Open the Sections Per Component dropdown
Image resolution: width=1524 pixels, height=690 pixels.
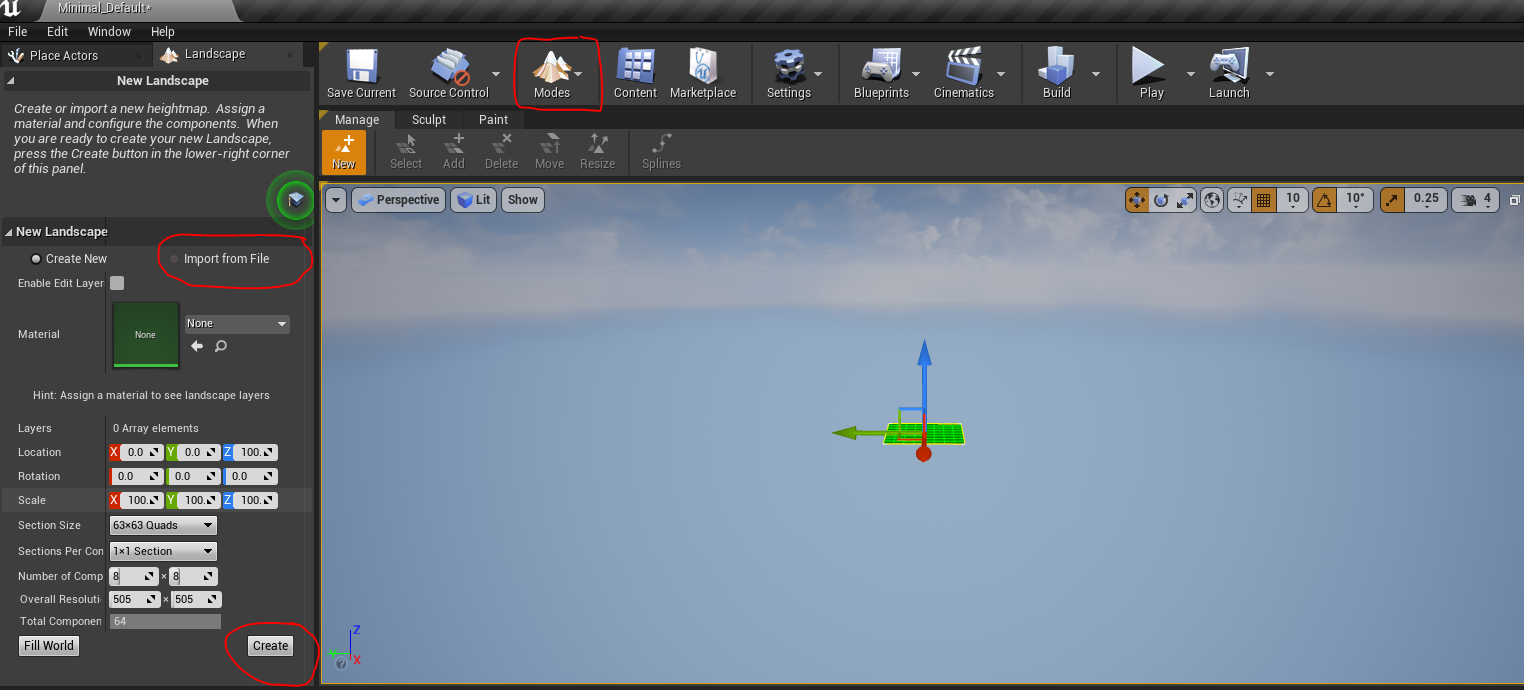pos(162,551)
